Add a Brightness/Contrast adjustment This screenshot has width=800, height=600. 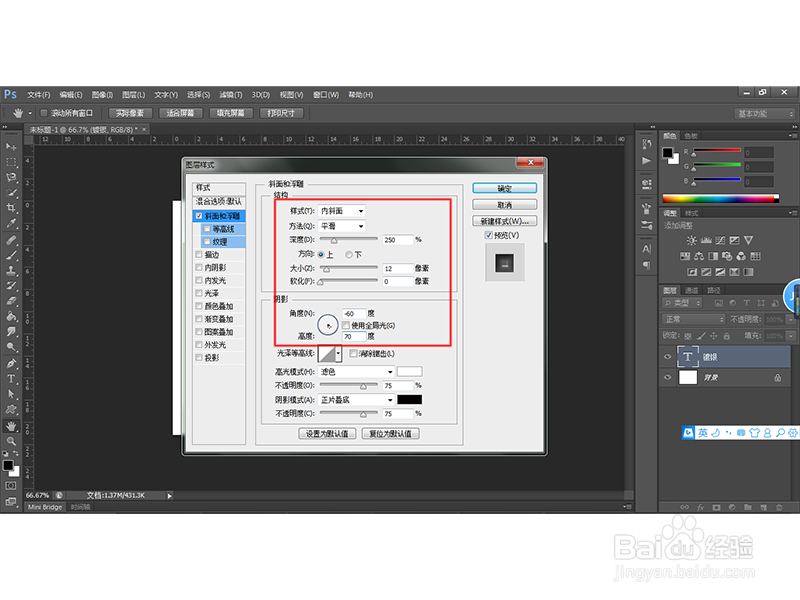point(691,240)
